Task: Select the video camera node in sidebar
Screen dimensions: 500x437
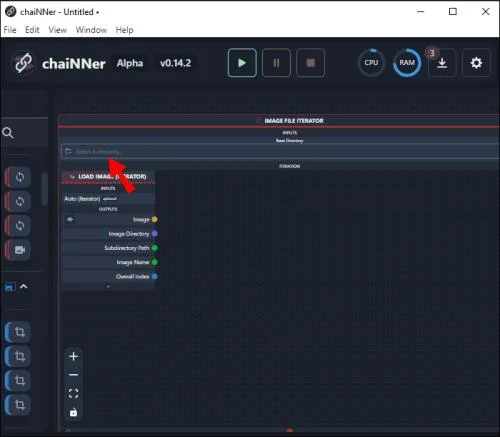Action: tap(19, 249)
